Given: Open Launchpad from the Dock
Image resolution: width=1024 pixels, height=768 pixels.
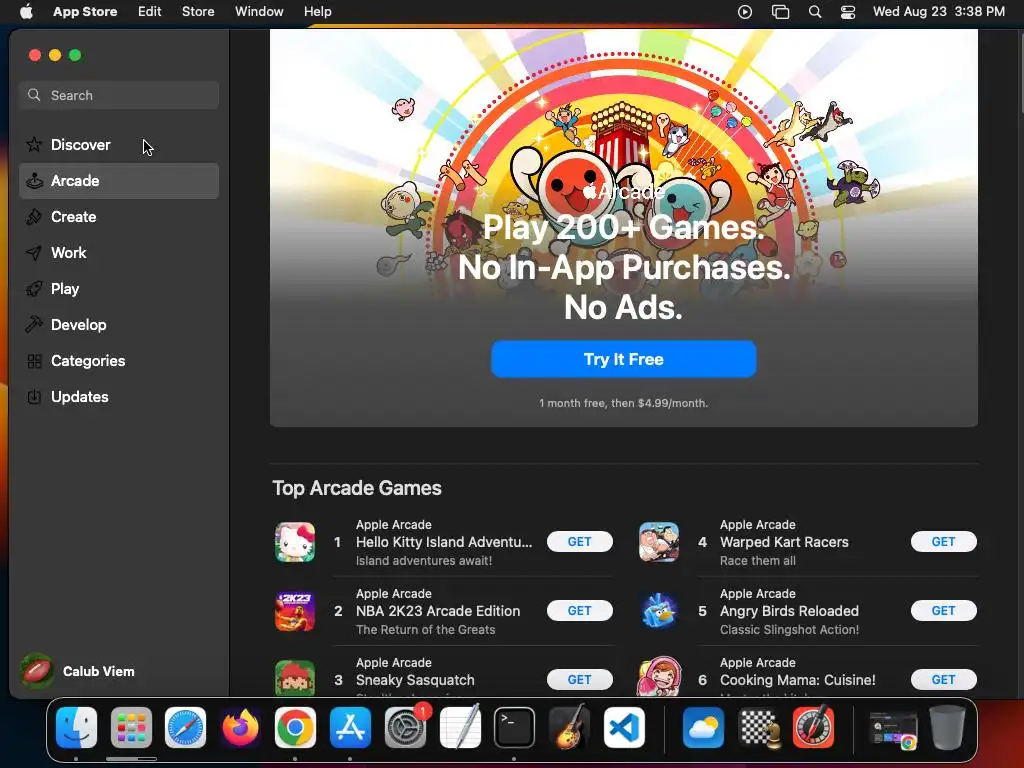Looking at the screenshot, I should pyautogui.click(x=131, y=728).
